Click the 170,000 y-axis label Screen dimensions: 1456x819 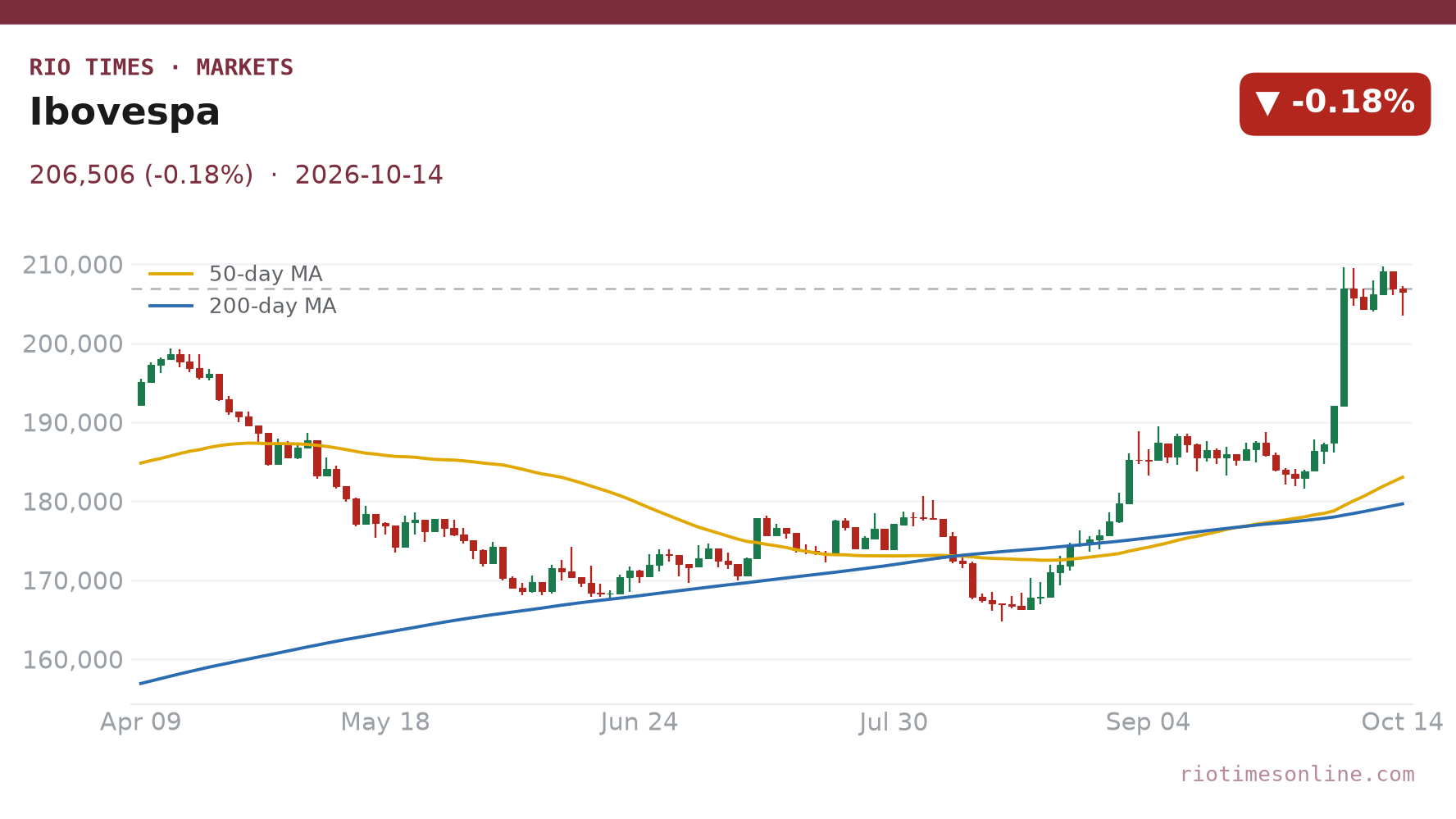click(73, 581)
